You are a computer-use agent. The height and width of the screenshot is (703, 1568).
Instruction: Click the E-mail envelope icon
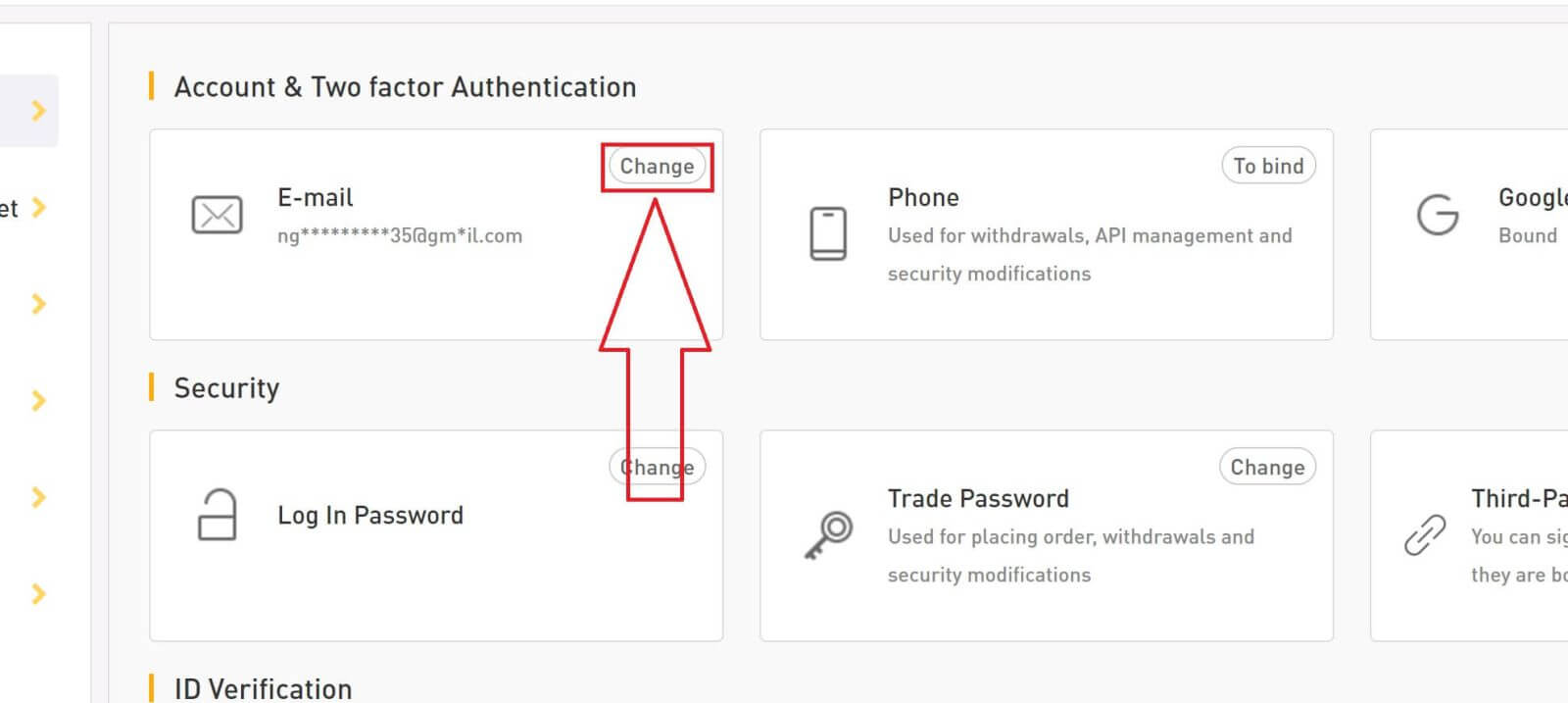pos(217,215)
